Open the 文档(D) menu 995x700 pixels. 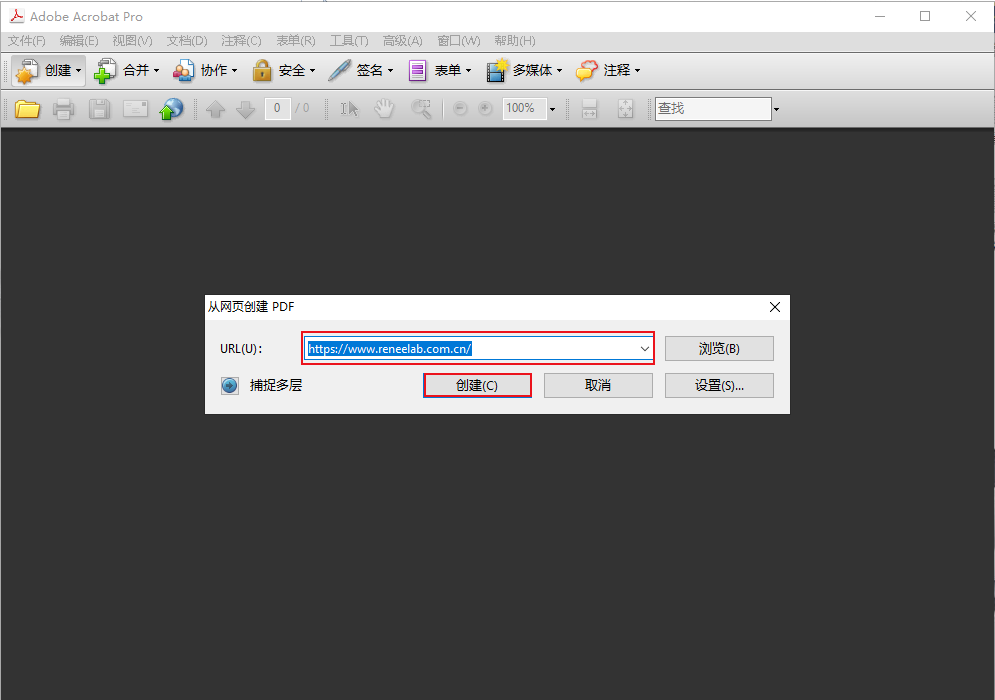187,41
